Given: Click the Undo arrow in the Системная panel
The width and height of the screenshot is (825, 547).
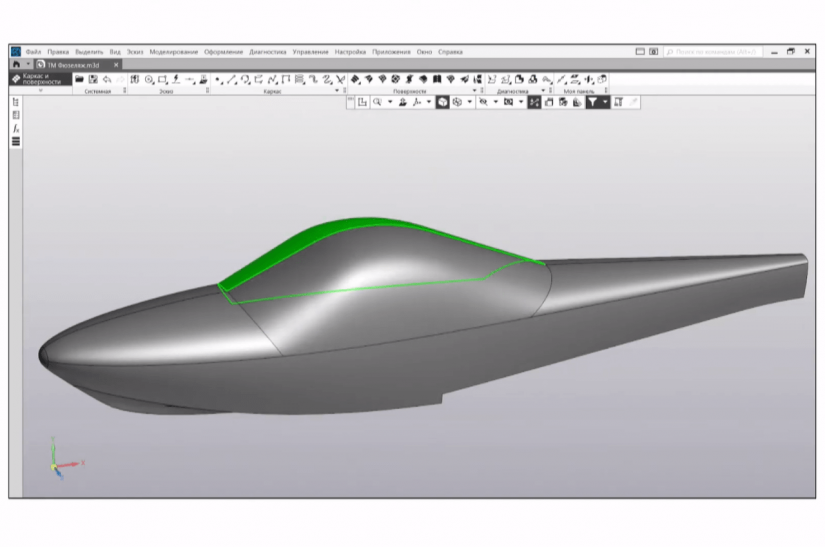Looking at the screenshot, I should click(107, 79).
